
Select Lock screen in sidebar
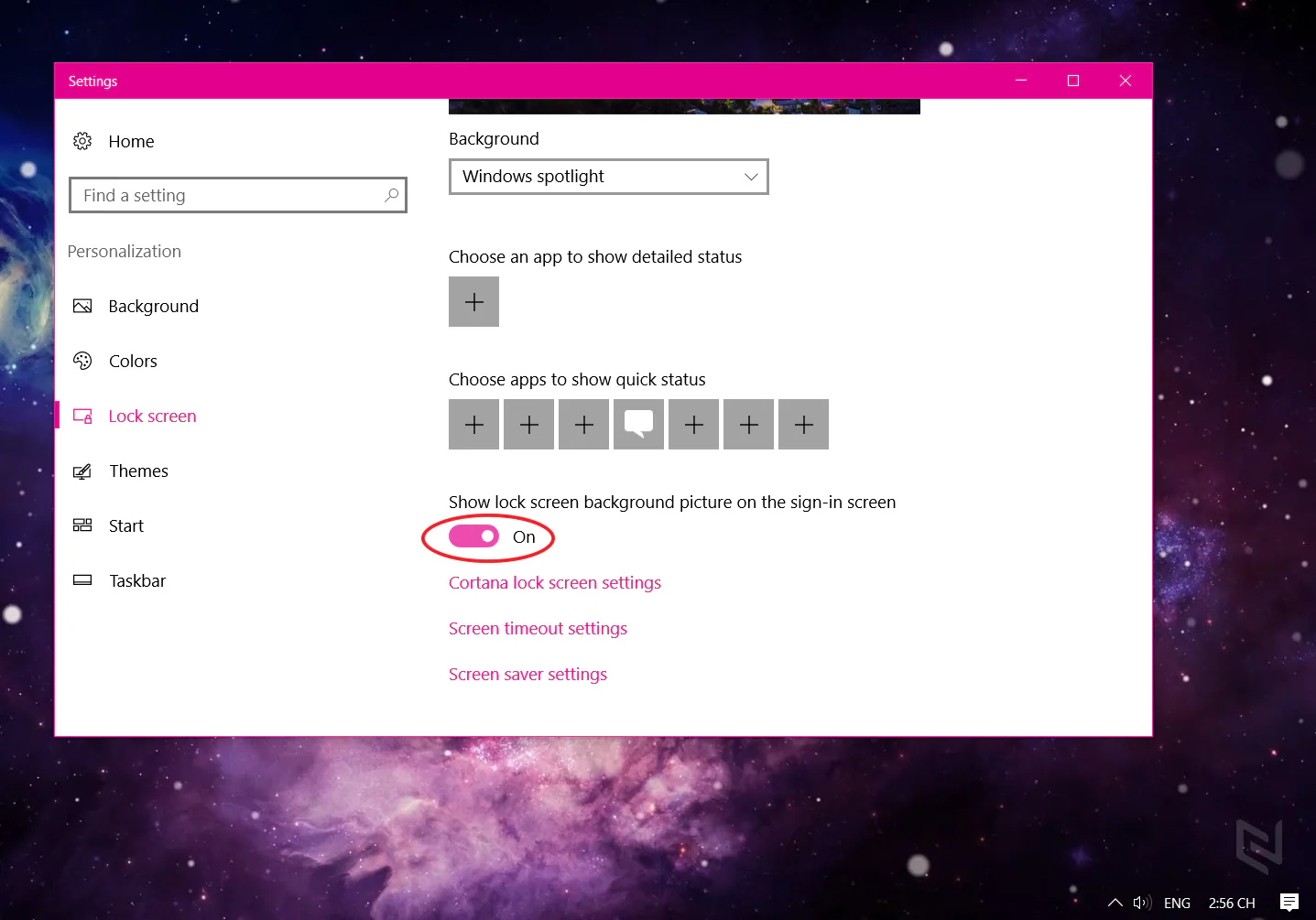click(152, 417)
